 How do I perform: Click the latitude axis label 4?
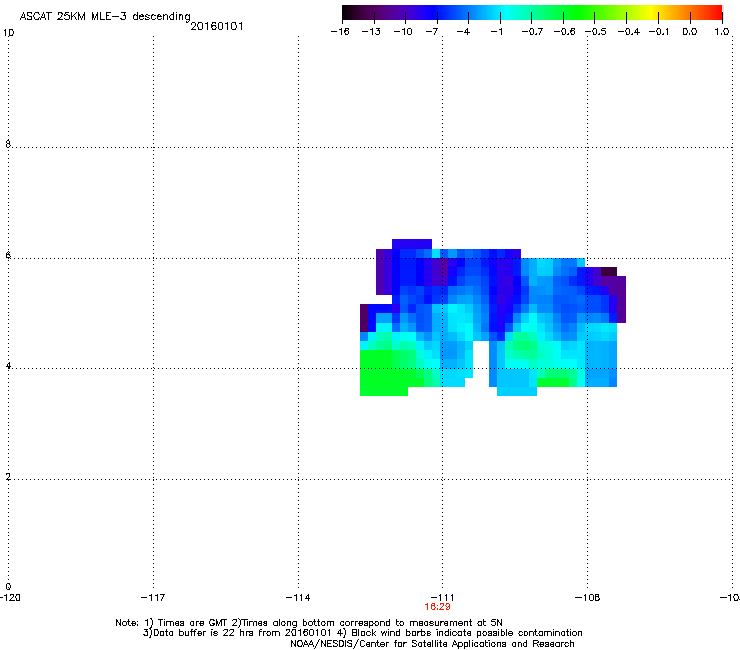pyautogui.click(x=8, y=366)
